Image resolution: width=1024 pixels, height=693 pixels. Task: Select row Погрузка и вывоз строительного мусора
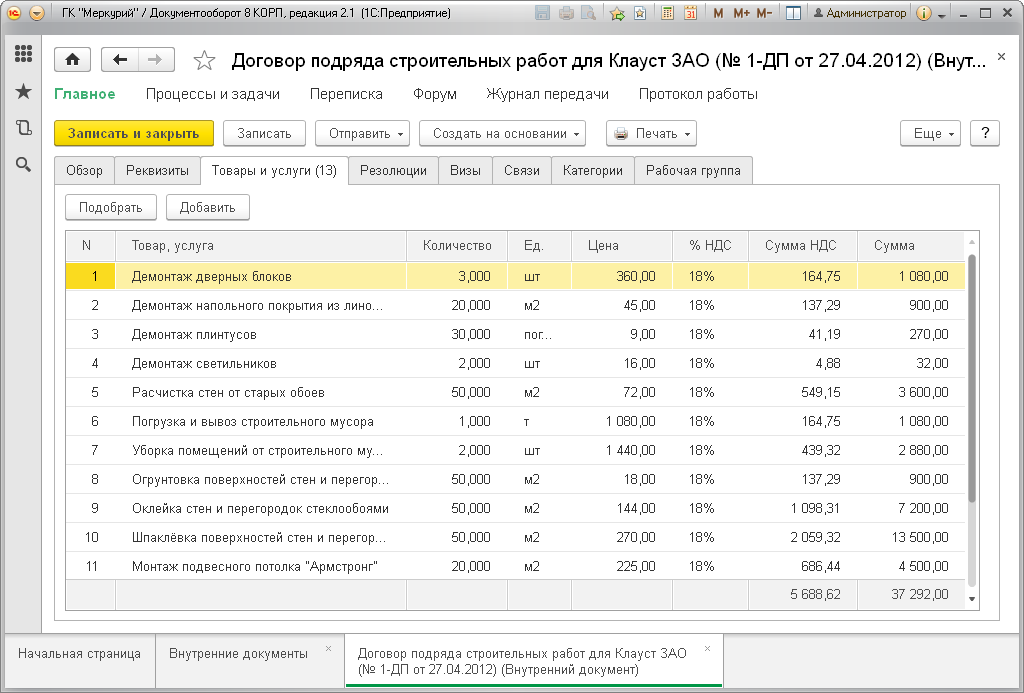coord(515,421)
